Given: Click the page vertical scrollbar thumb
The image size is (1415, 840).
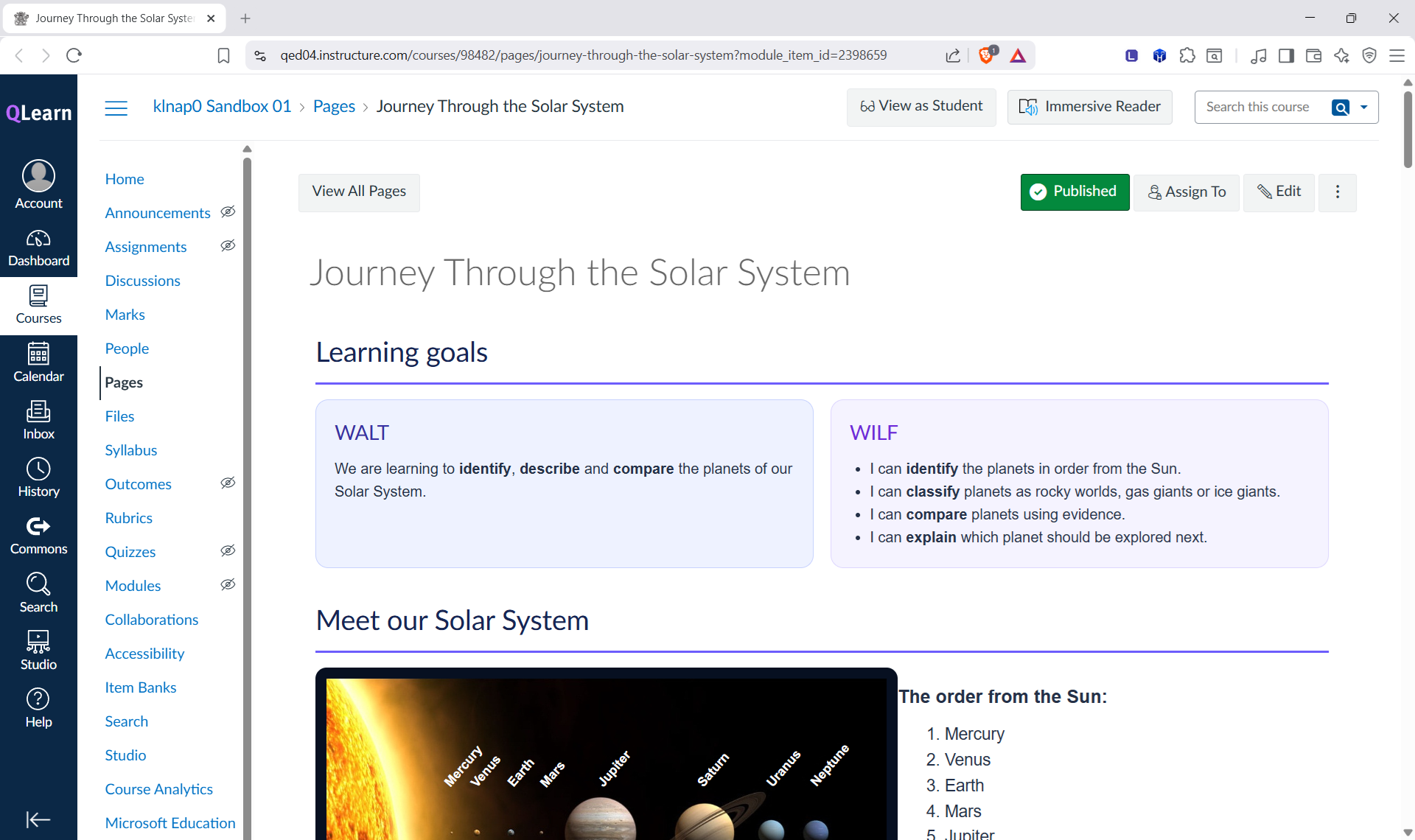Looking at the screenshot, I should coord(1408,129).
